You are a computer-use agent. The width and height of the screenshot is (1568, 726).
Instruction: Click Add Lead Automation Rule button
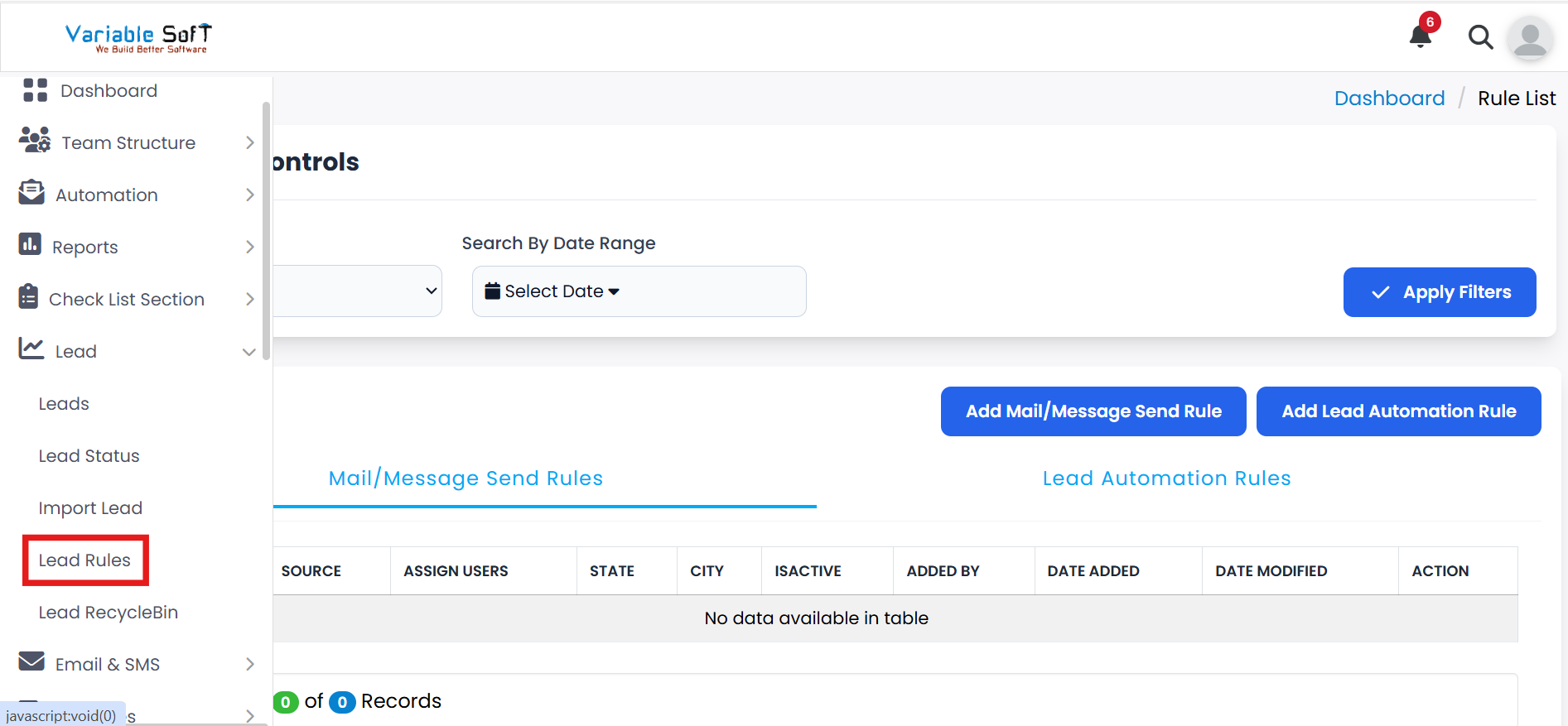pyautogui.click(x=1398, y=411)
